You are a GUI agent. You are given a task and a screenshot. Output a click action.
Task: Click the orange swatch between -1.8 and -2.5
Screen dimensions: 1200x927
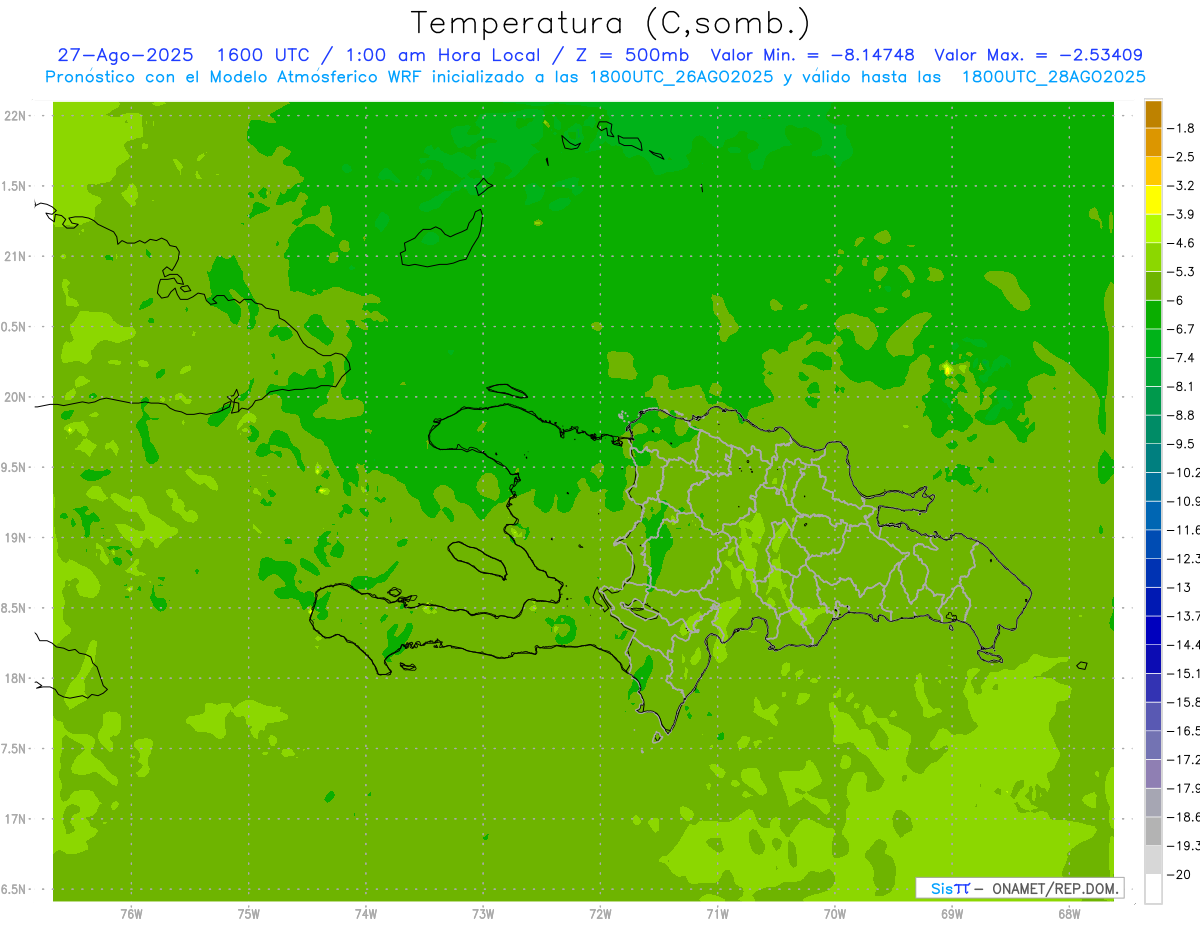coord(1153,143)
